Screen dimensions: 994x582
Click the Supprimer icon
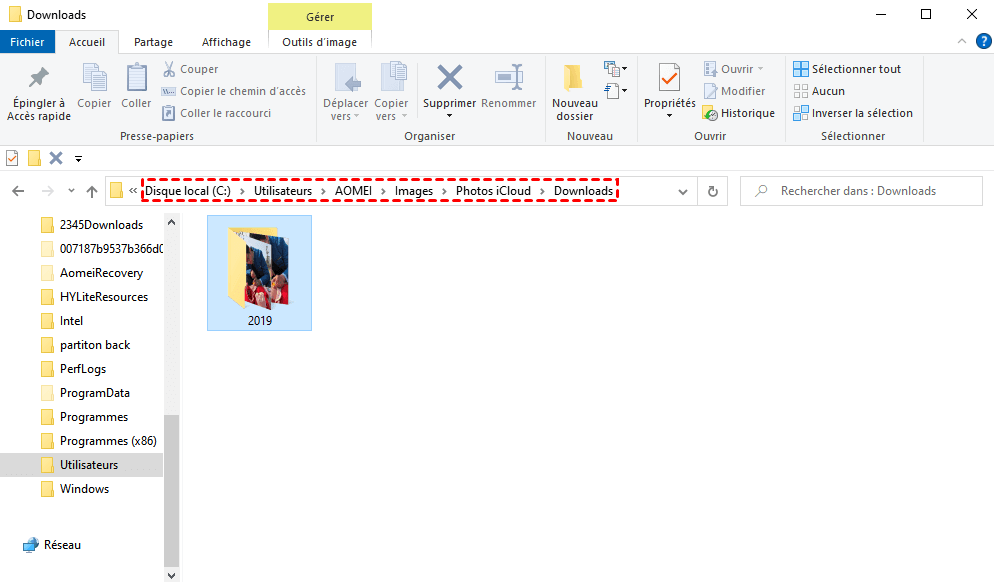point(448,85)
